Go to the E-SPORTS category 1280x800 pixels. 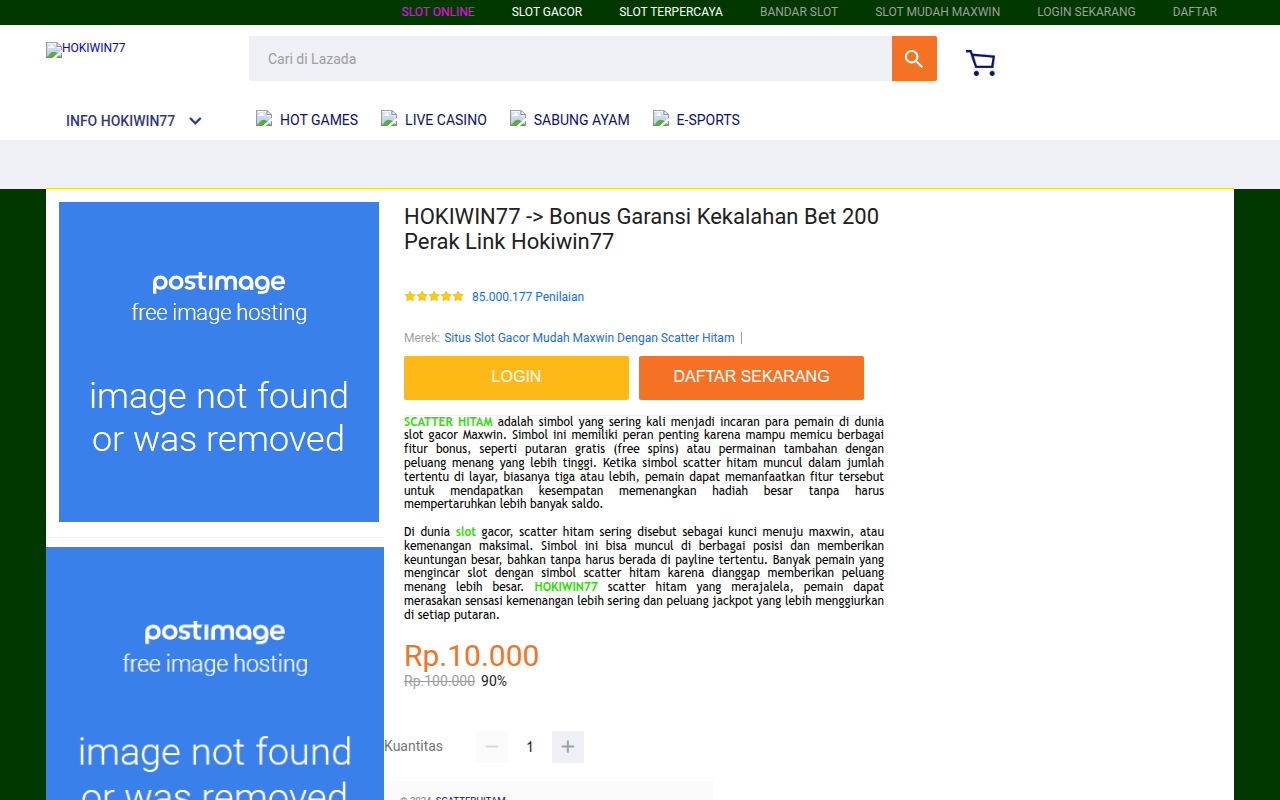point(708,120)
